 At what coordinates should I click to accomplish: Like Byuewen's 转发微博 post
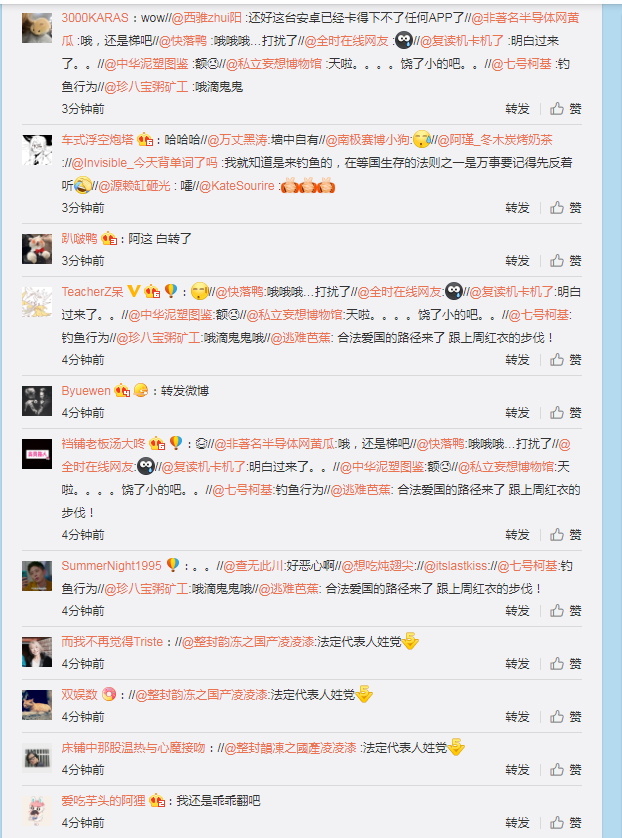pyautogui.click(x=566, y=413)
